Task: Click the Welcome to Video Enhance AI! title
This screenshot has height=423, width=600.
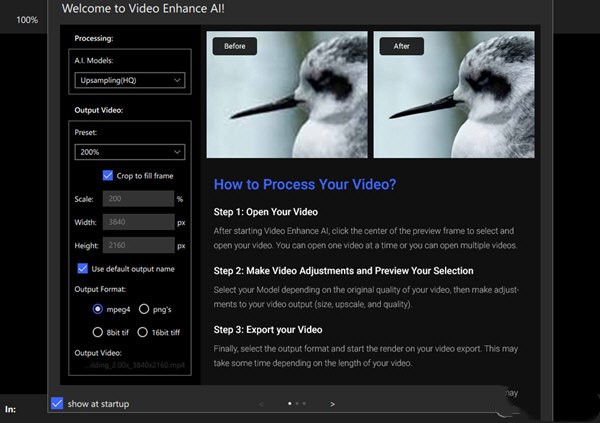Action: [x=143, y=8]
